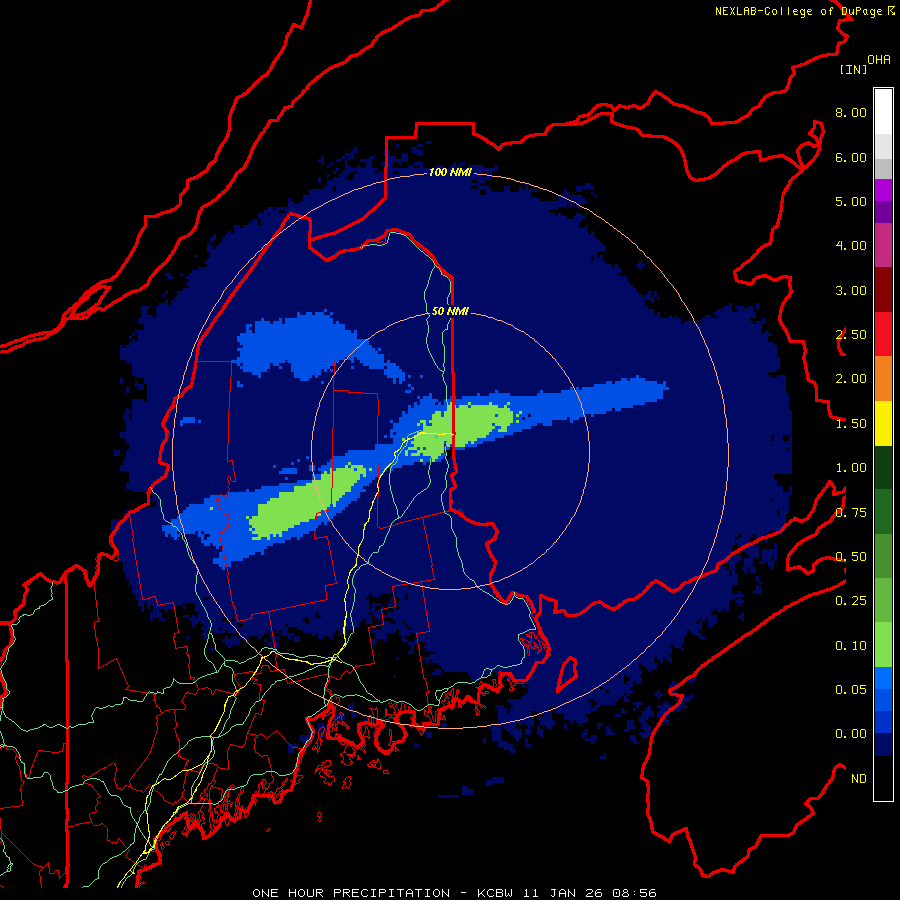This screenshot has width=900, height=900.
Task: Pick the yellow legend swatch at 1.50
Action: [883, 423]
